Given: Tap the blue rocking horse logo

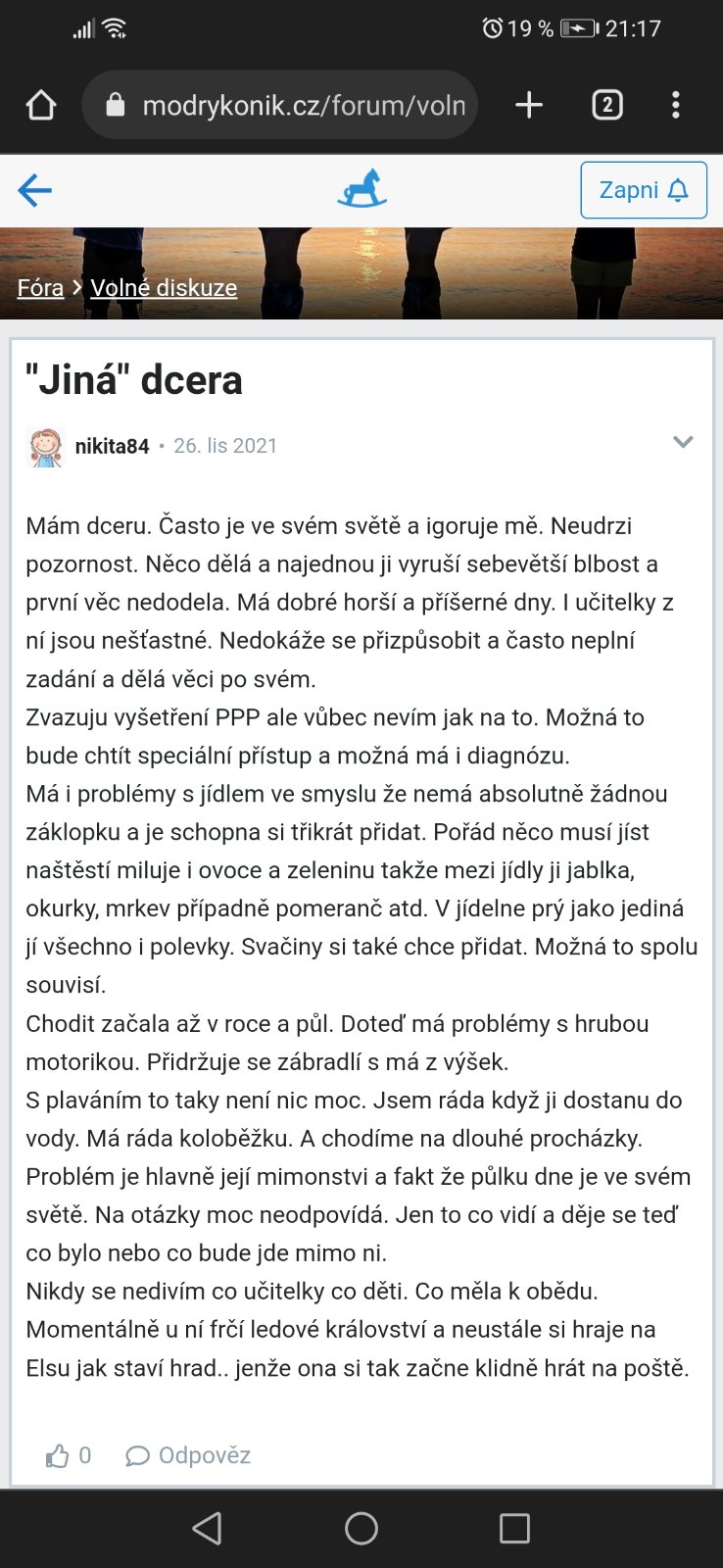Looking at the screenshot, I should pos(361,189).
